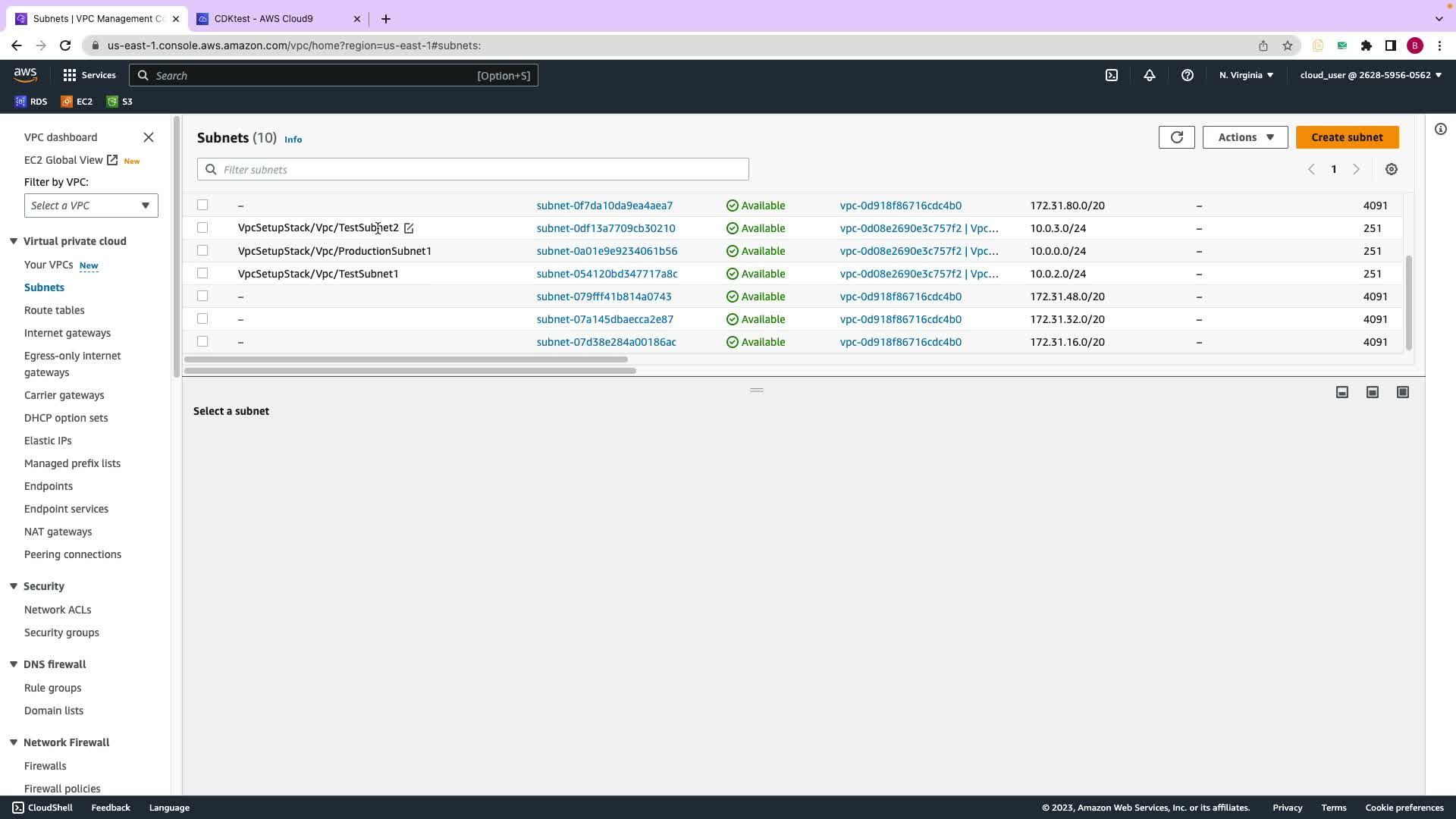Expand the Select a VPC filter

coord(91,206)
